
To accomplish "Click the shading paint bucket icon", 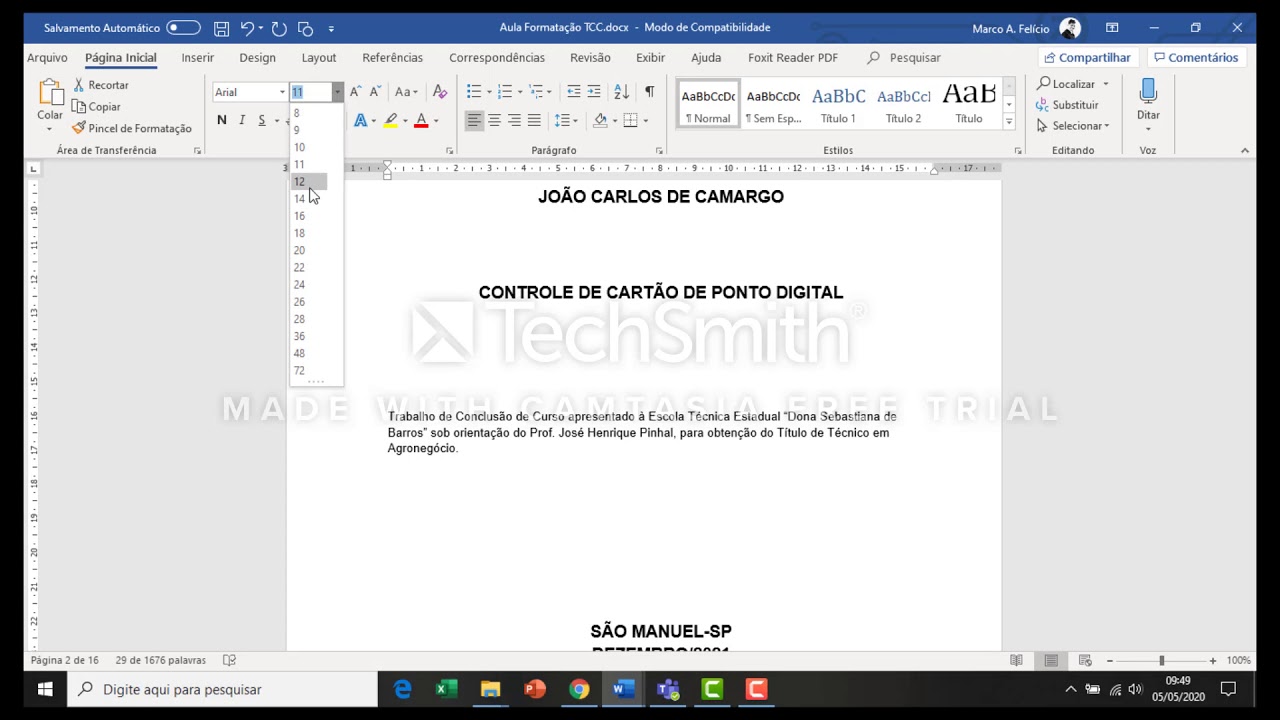I will point(600,121).
